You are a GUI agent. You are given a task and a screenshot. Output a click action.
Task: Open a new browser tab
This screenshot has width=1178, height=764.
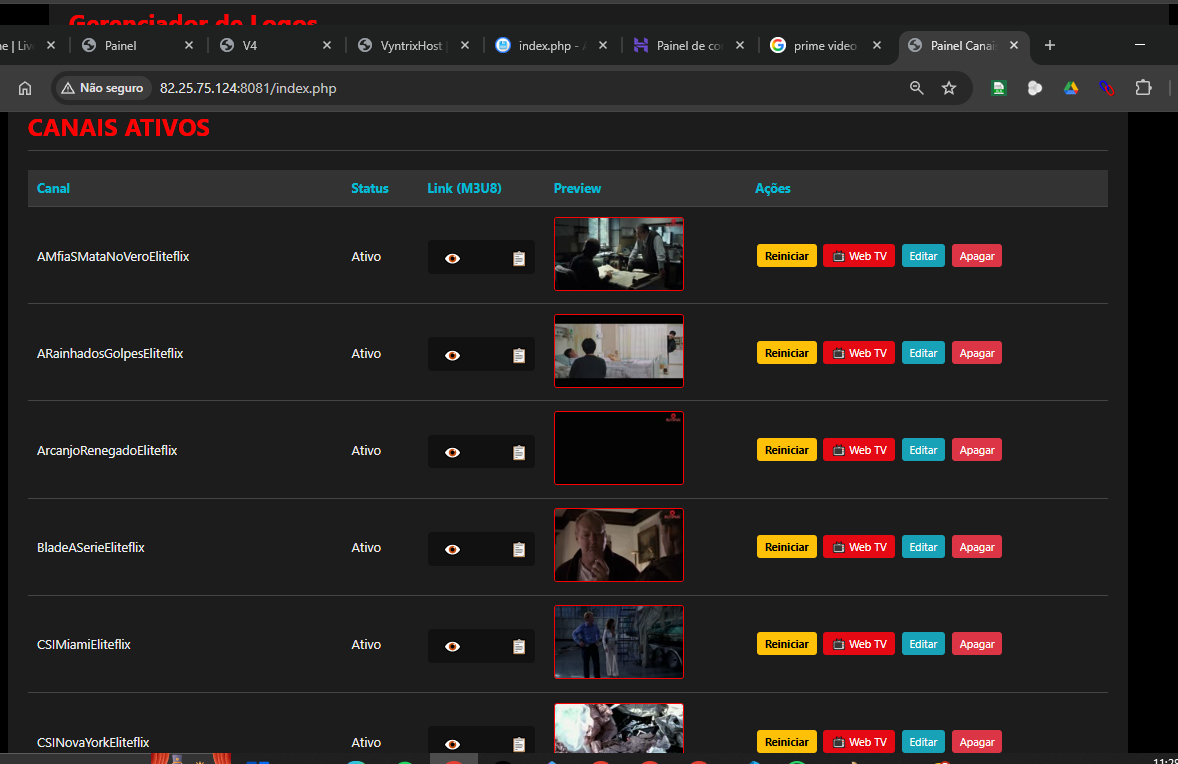1049,46
